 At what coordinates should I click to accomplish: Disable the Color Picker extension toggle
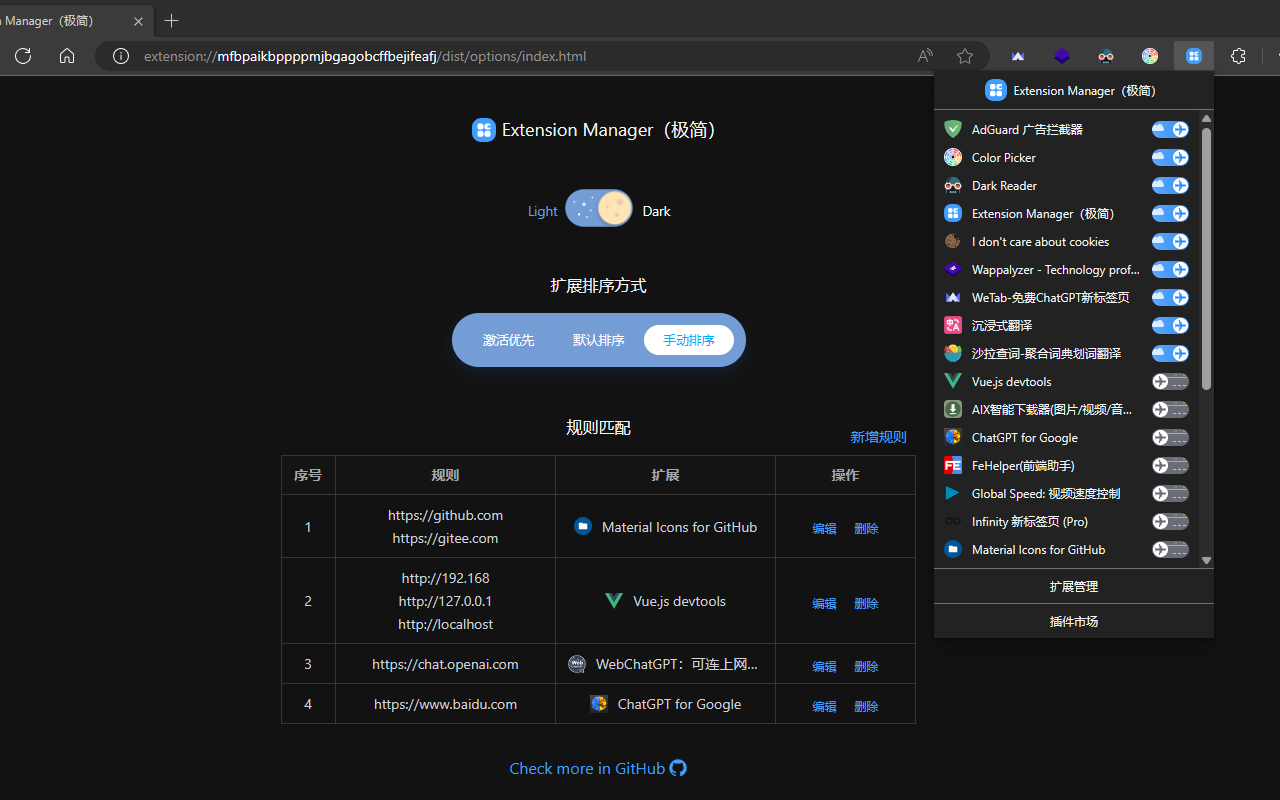pyautogui.click(x=1170, y=157)
